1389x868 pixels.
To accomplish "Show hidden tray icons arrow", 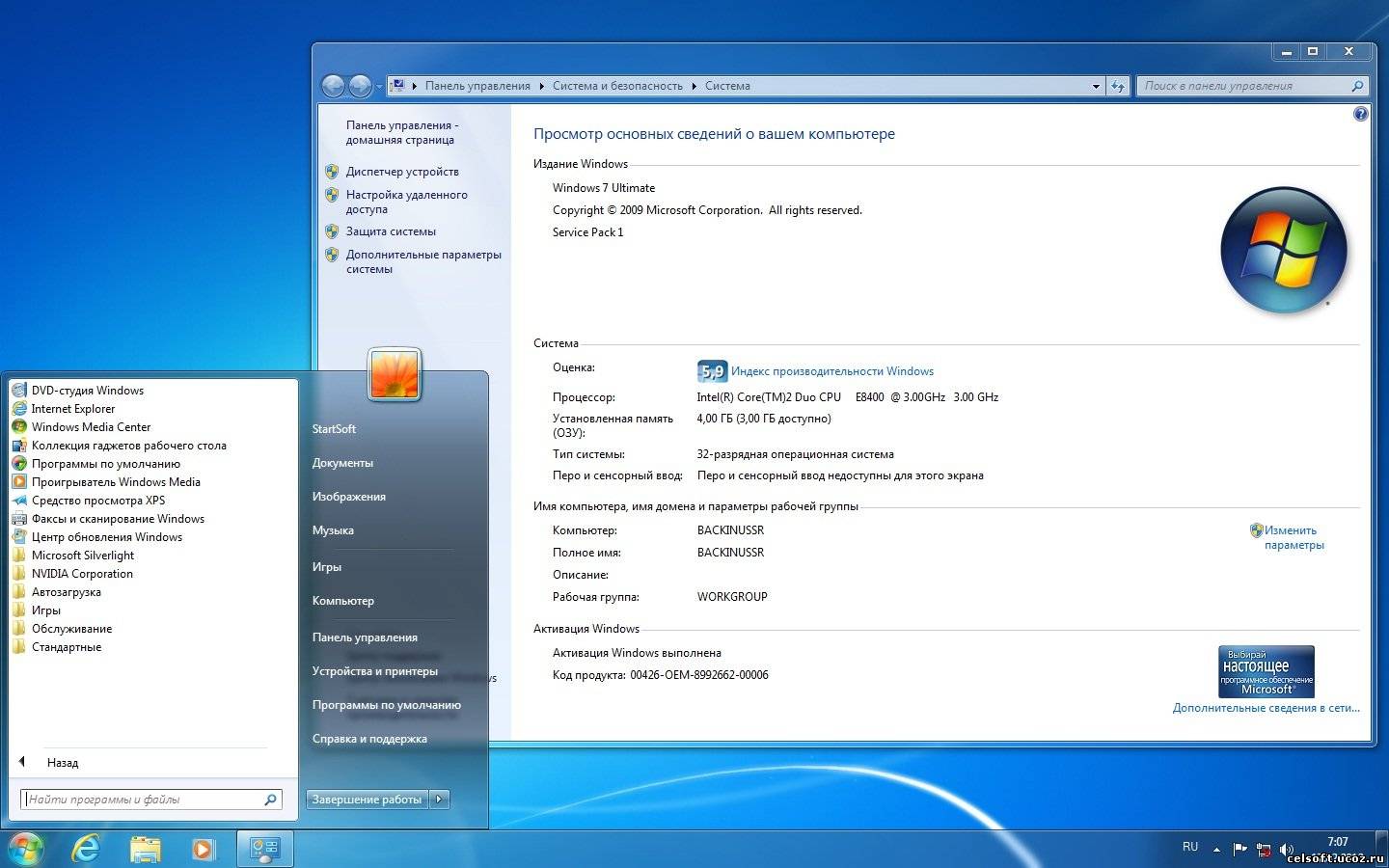I will pyautogui.click(x=1216, y=850).
